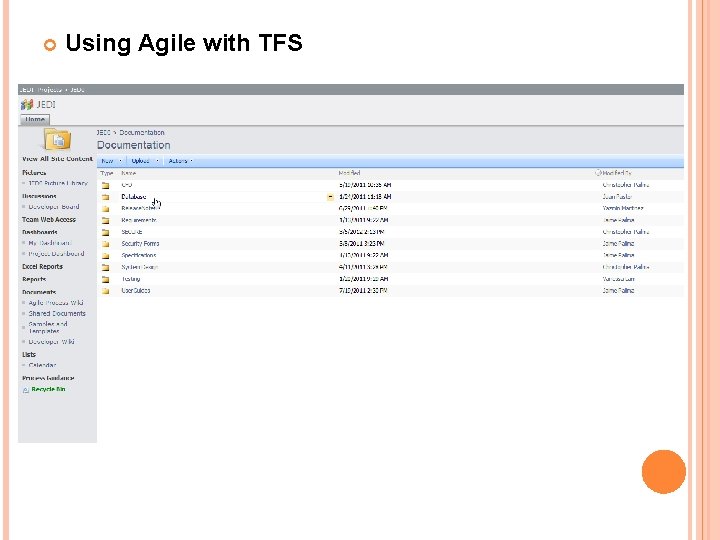Open Project Dashboard link
This screenshot has width=720, height=540.
point(56,253)
